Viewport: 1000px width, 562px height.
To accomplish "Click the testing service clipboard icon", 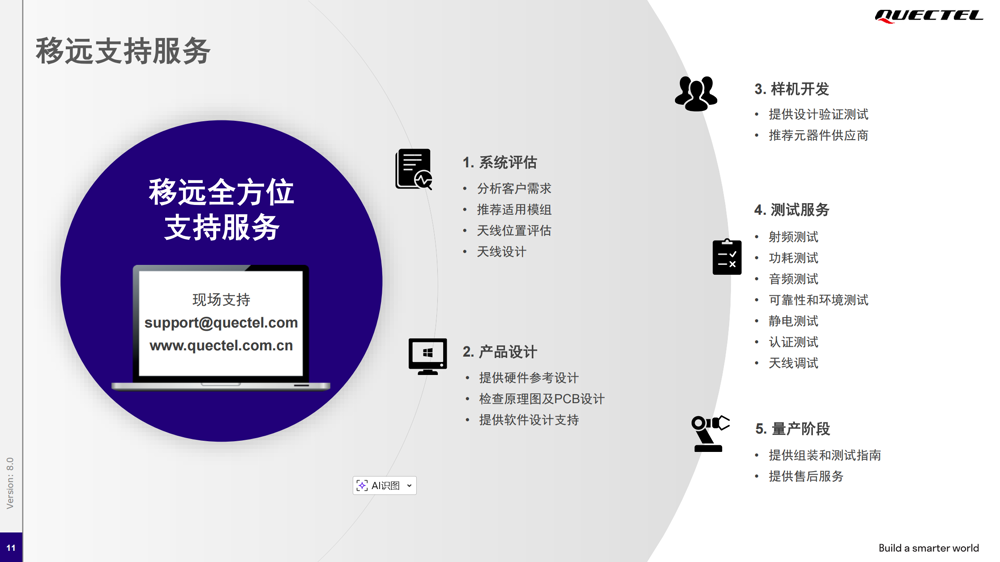I will [727, 257].
